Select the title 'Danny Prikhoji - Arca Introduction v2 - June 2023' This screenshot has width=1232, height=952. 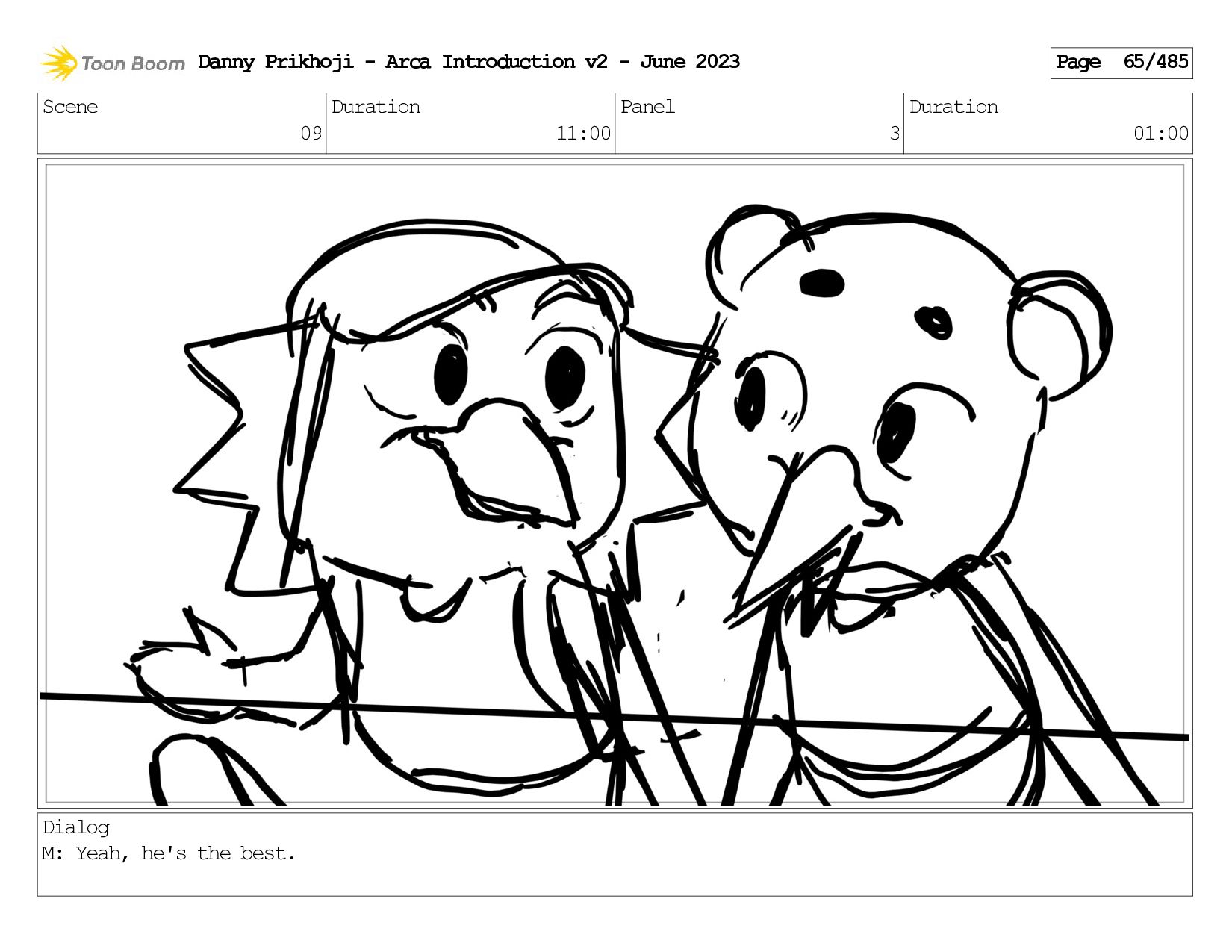pos(469,62)
